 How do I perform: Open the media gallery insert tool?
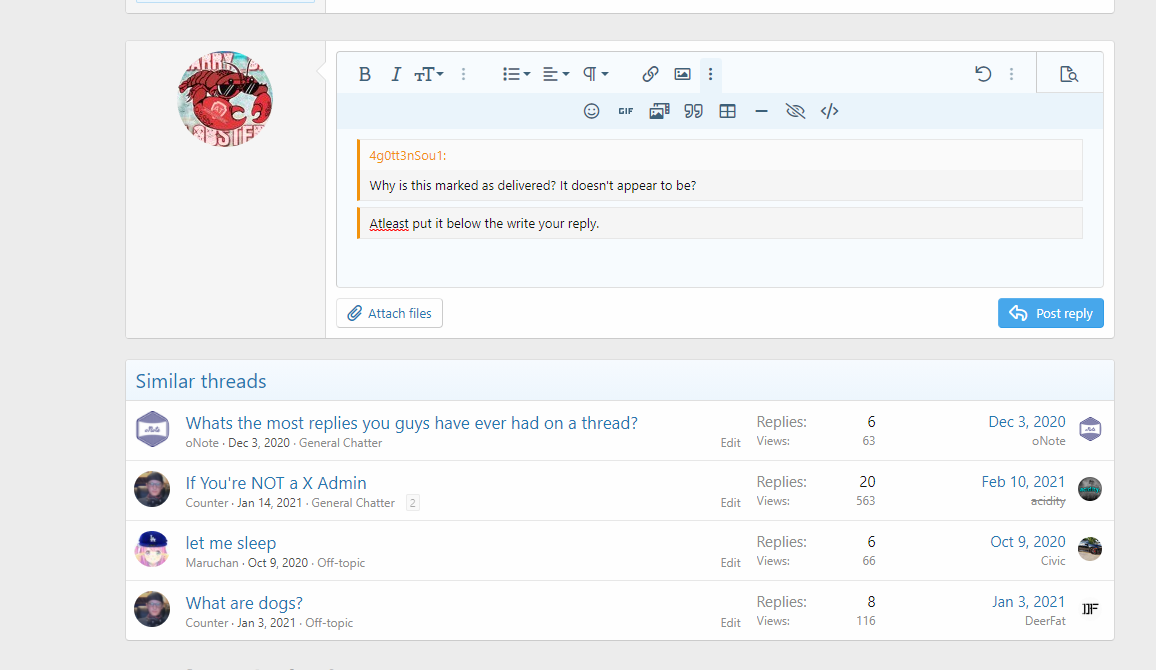659,111
